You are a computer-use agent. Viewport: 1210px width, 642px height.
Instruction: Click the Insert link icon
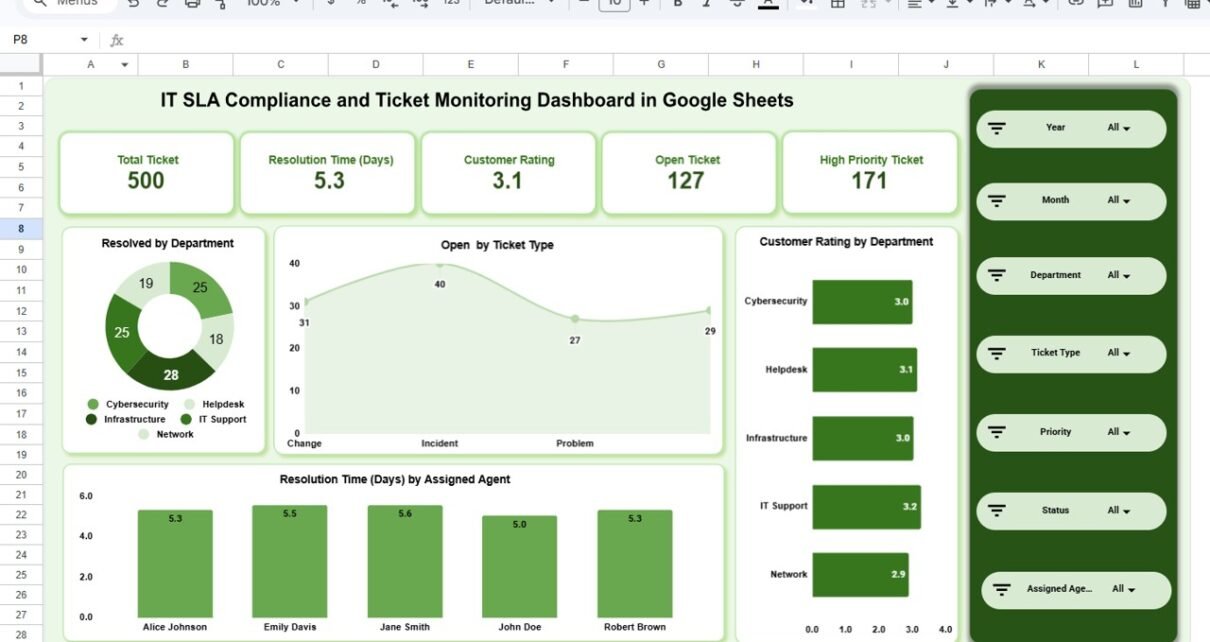point(1076,4)
